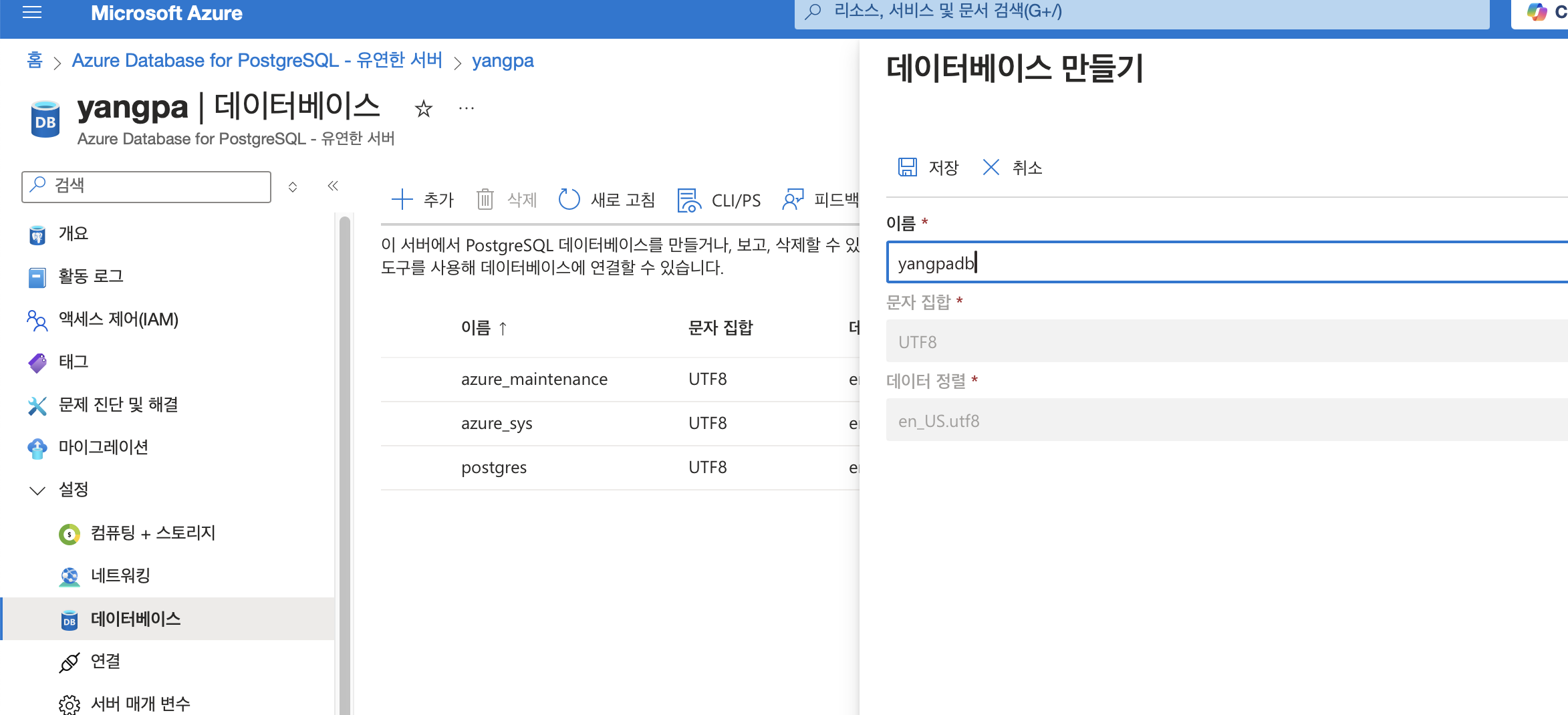The width and height of the screenshot is (1568, 715).
Task: Open the yangpa breadcrumb link
Action: coord(503,61)
